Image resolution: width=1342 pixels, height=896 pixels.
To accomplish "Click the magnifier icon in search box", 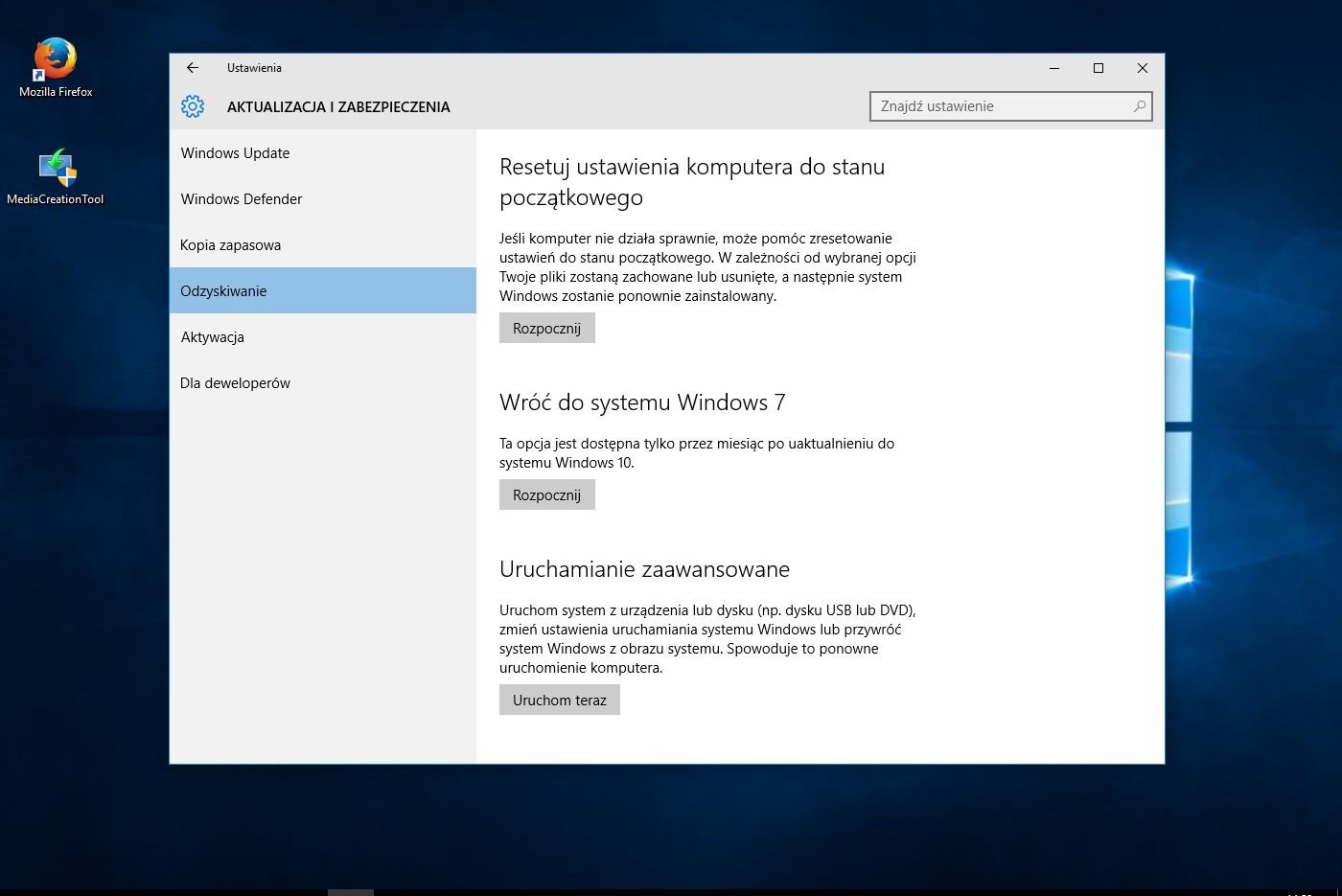I will tap(1139, 106).
